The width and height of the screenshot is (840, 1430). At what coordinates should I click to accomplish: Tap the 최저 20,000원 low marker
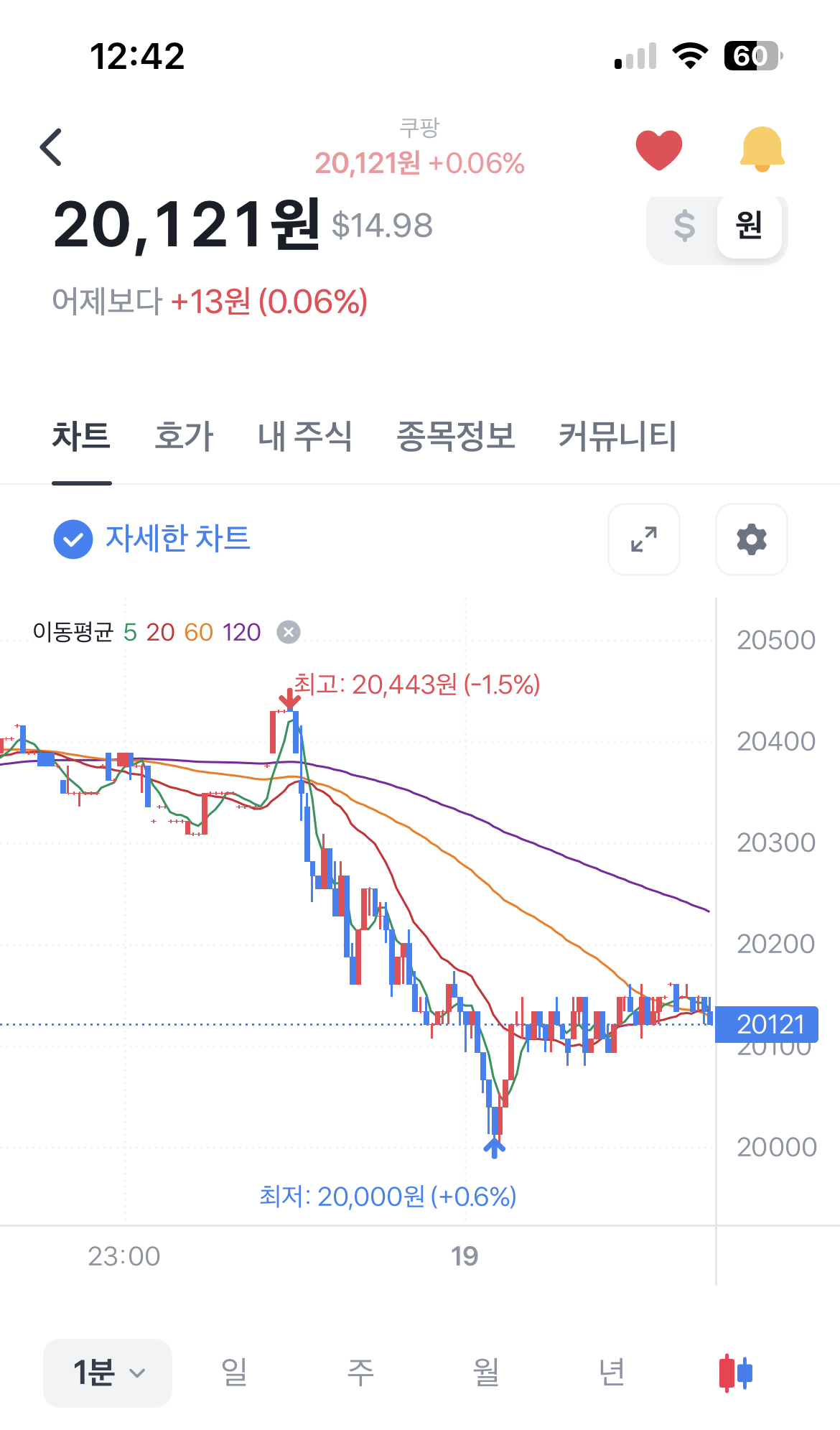tap(388, 1197)
